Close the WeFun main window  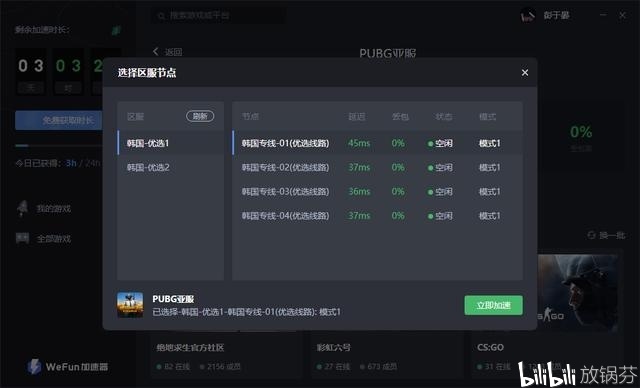pos(622,15)
